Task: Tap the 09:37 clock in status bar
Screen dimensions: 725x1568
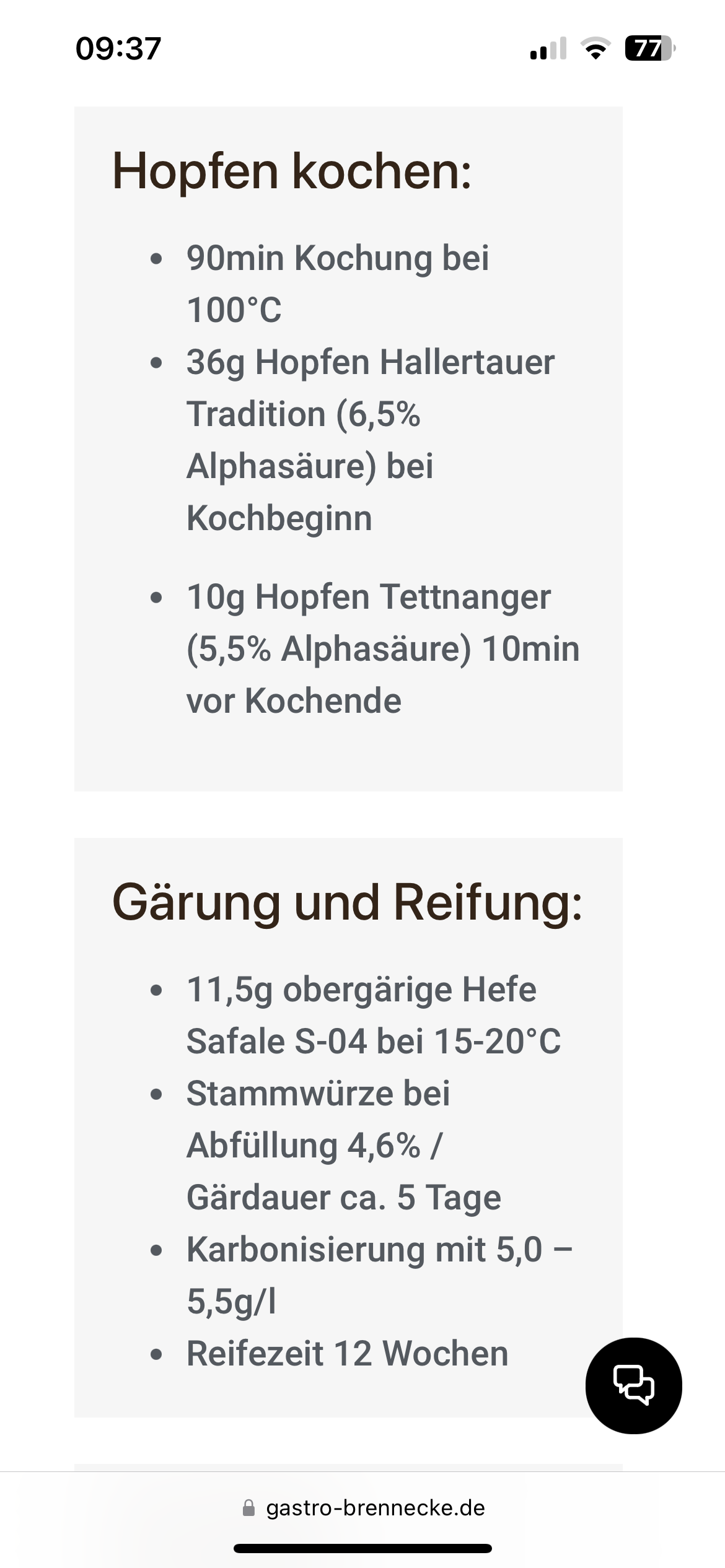Action: click(x=118, y=48)
